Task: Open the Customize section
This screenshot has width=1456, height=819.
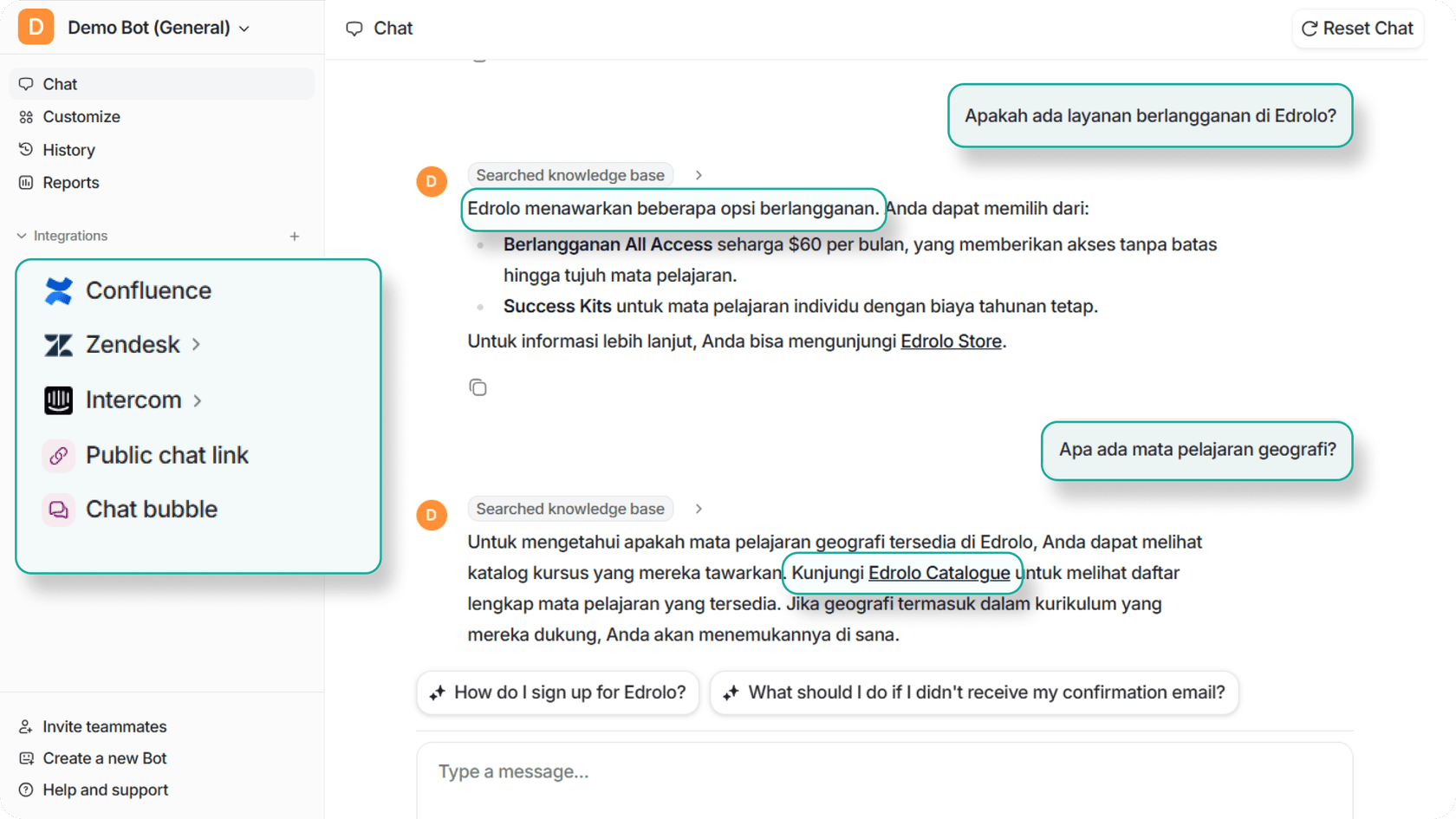Action: coord(81,116)
